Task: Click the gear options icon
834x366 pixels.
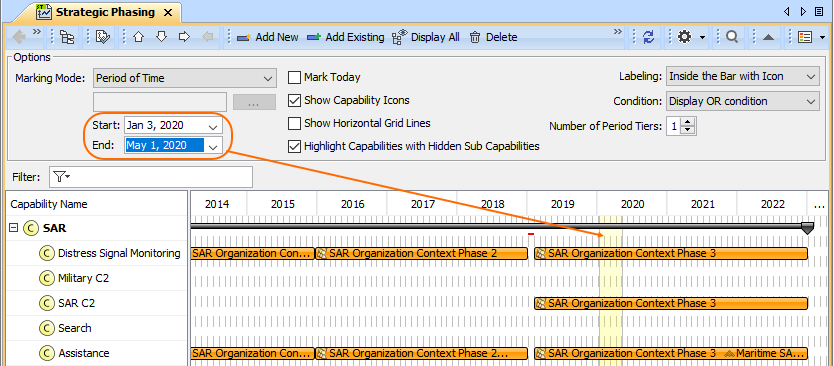Action: pyautogui.click(x=685, y=37)
